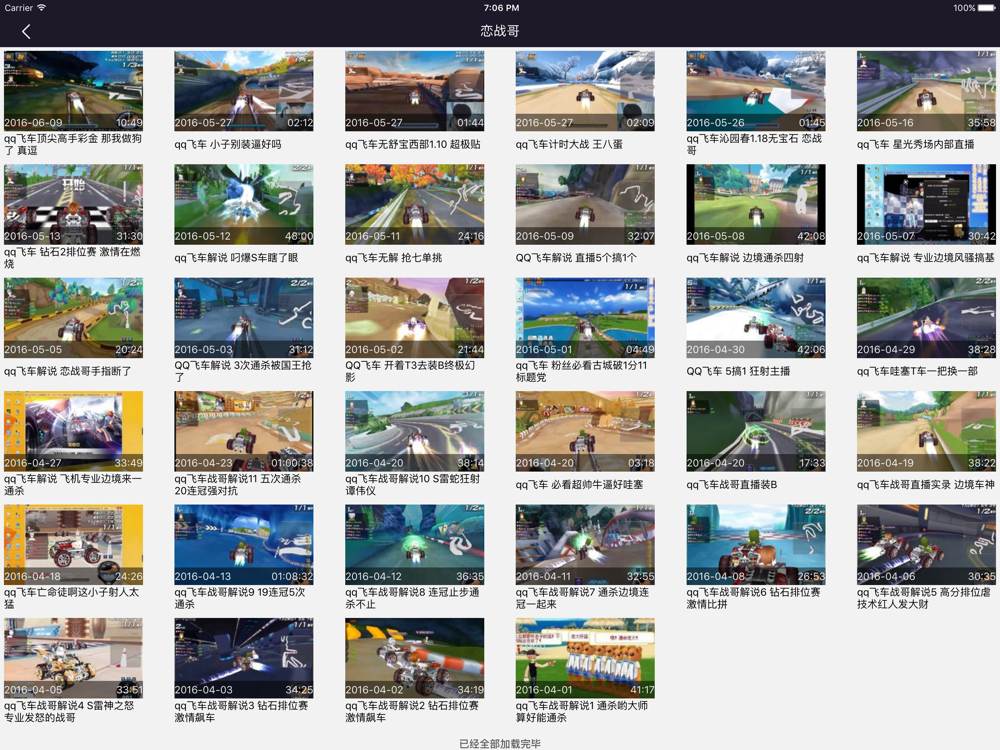
Task: Open video titled qq飞车战哥直播装B
Action: (x=732, y=485)
